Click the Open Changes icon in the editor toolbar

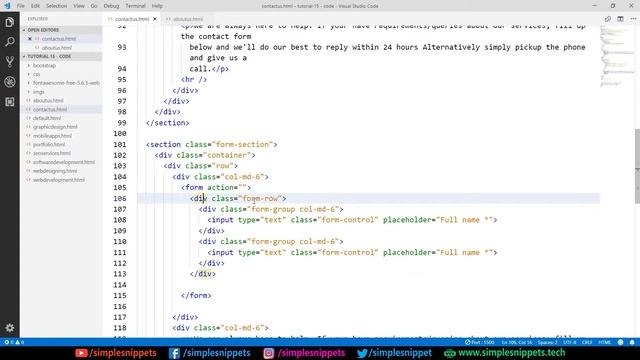pyautogui.click(x=608, y=19)
